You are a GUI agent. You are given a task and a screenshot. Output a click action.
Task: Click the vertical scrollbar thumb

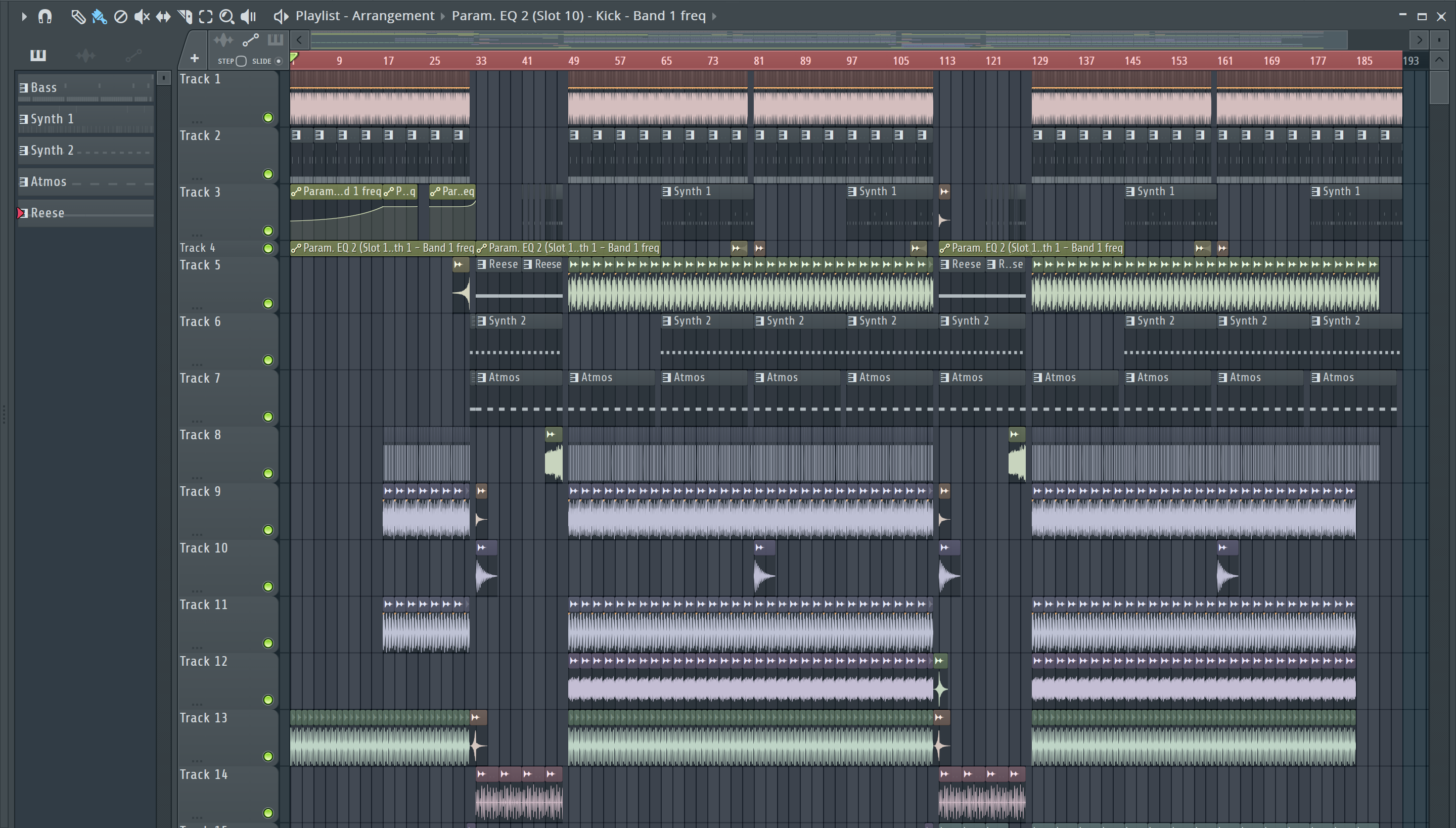(x=1439, y=87)
